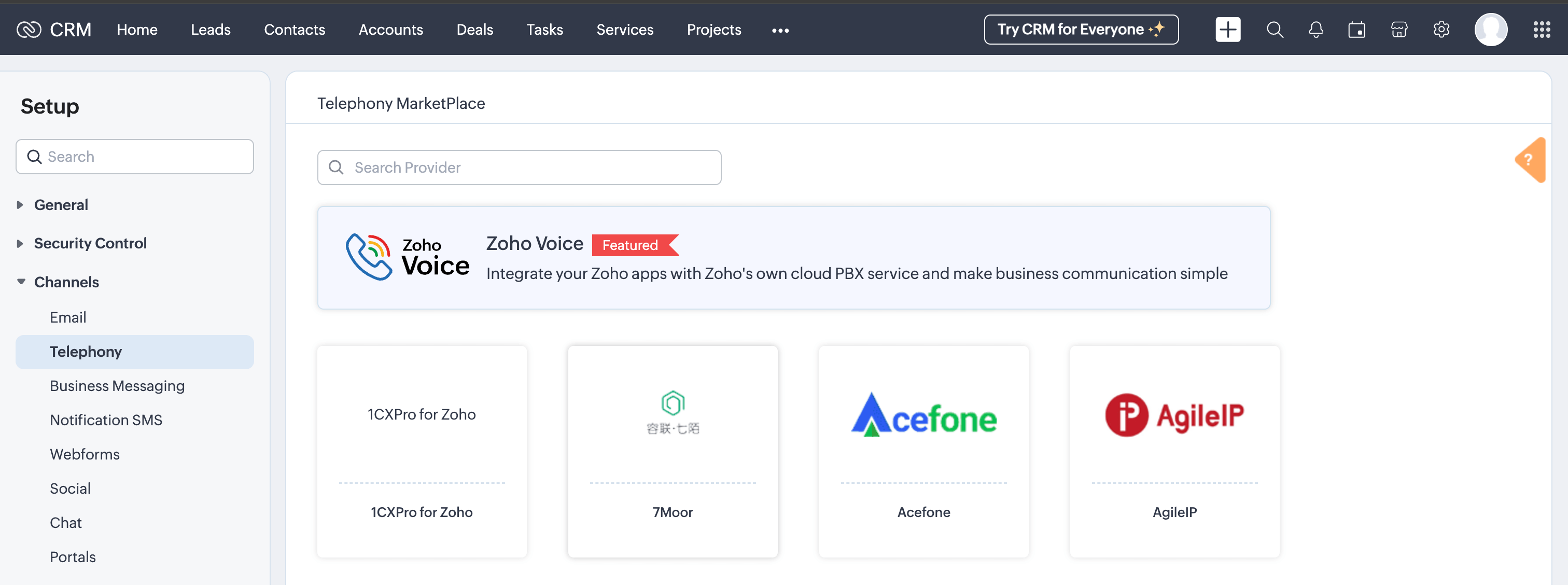The height and width of the screenshot is (585, 1568).
Task: Open the more modules ellipsis menu
Action: tap(780, 30)
